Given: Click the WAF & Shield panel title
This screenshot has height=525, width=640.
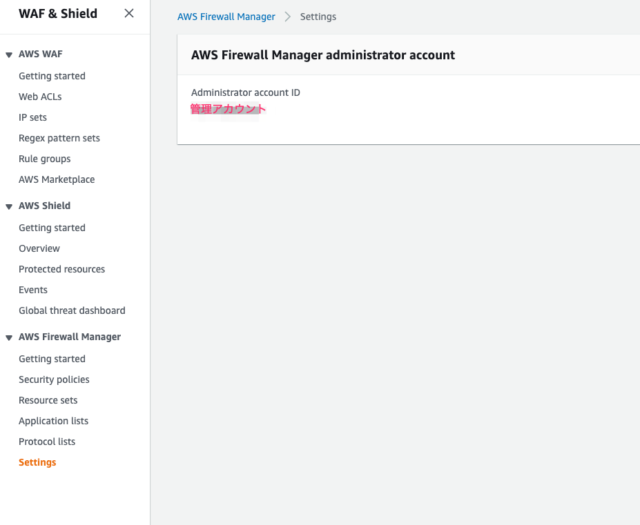Looking at the screenshot, I should point(58,13).
